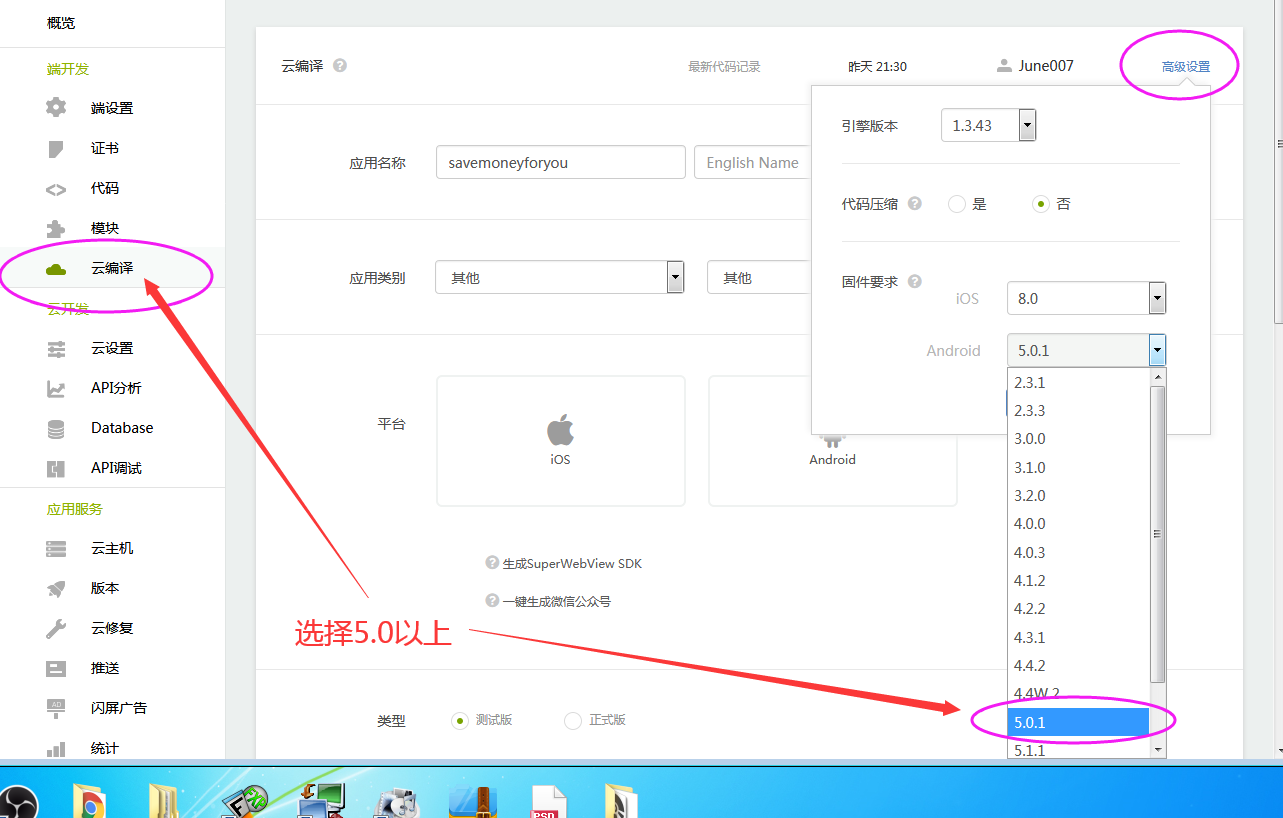
Task: Click the 高级设置 link
Action: coord(1185,67)
